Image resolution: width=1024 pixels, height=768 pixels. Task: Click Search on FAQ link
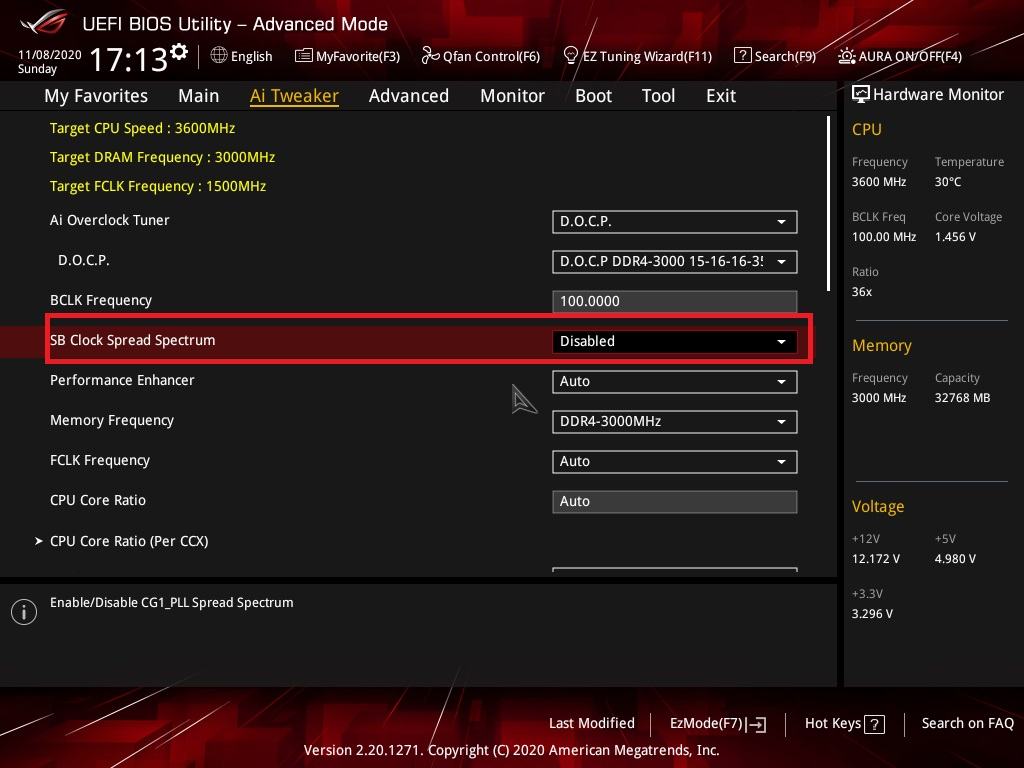968,724
